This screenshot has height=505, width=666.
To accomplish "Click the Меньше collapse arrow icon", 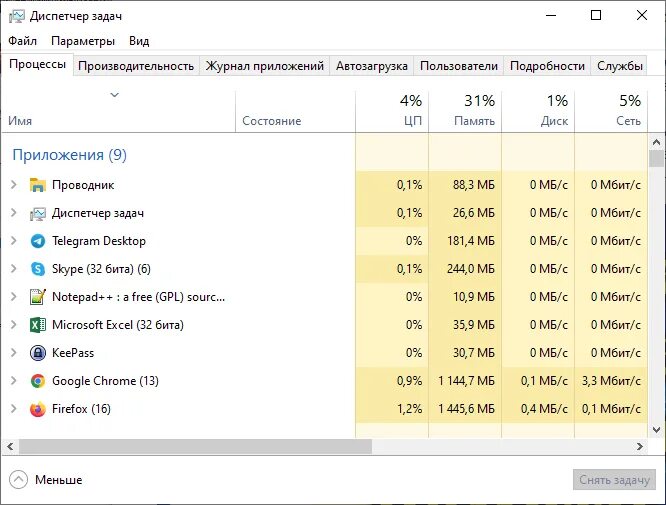I will 18,480.
